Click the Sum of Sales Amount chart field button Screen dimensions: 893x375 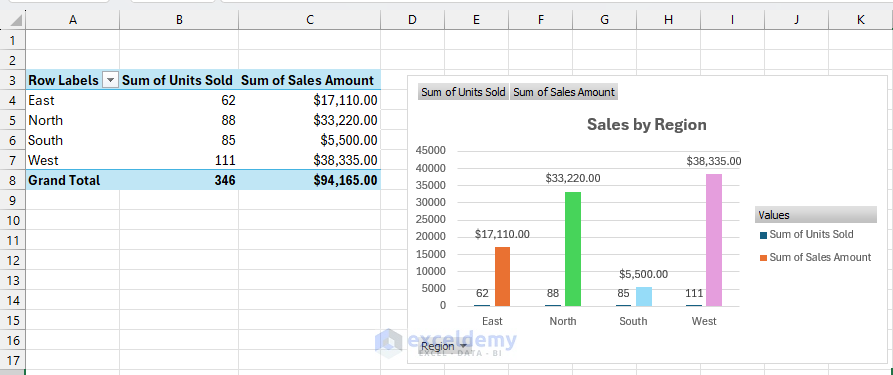(564, 92)
